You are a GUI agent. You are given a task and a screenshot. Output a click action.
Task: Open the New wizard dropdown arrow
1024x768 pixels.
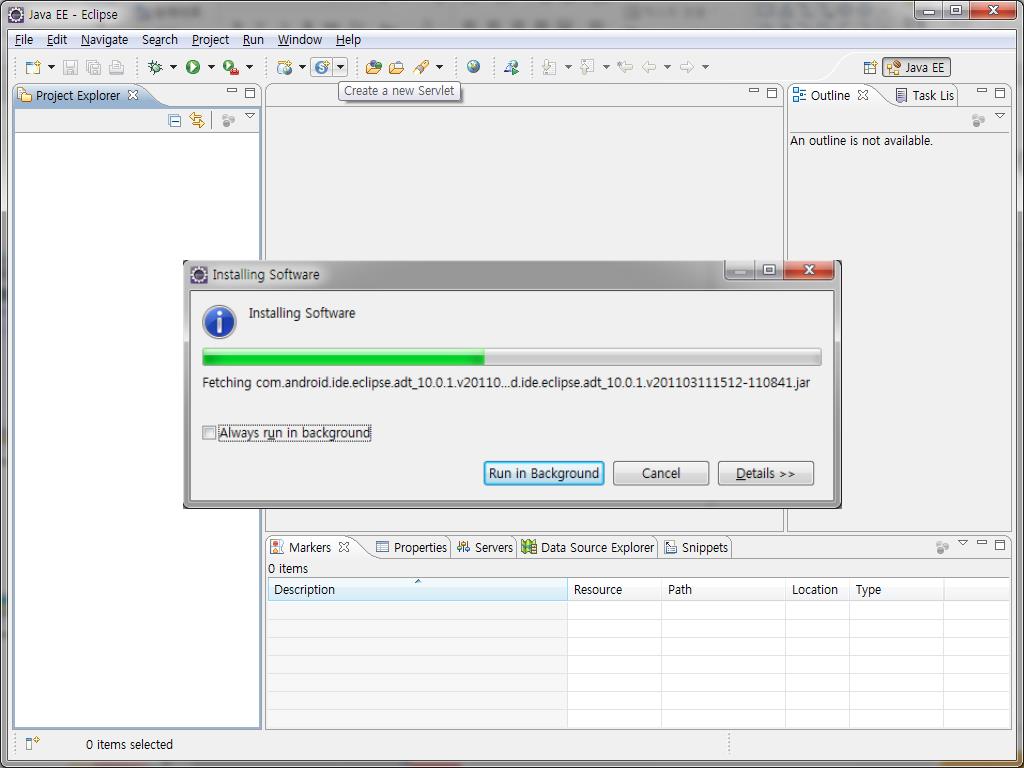pyautogui.click(x=51, y=67)
